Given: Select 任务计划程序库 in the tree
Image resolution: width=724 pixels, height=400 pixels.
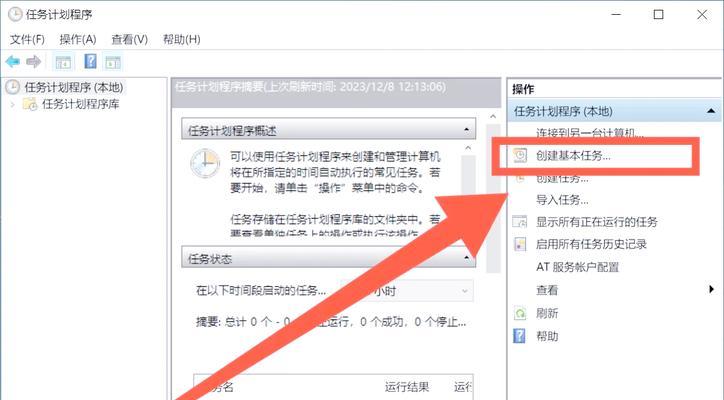Looking at the screenshot, I should [x=81, y=104].
